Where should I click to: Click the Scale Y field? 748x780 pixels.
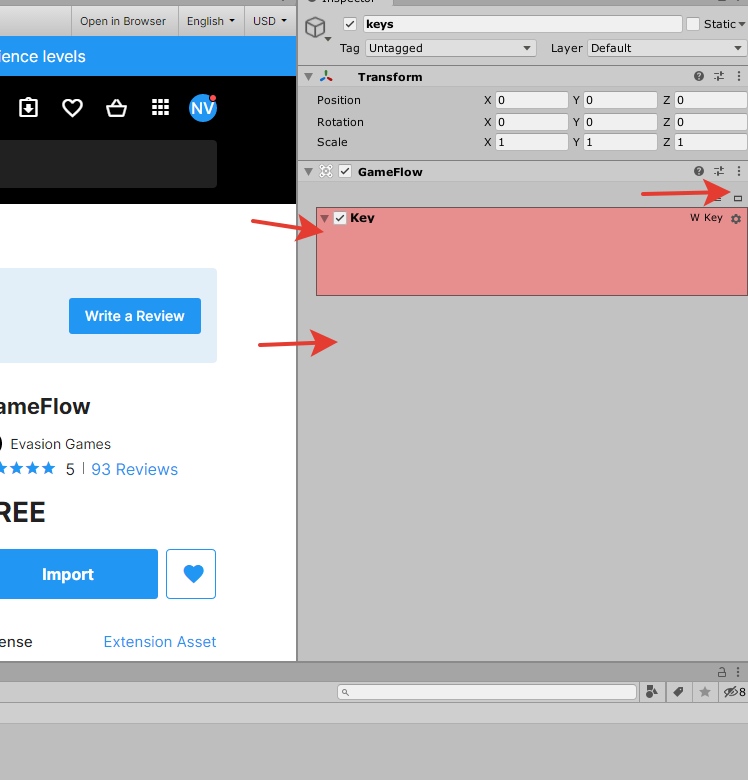(x=620, y=142)
